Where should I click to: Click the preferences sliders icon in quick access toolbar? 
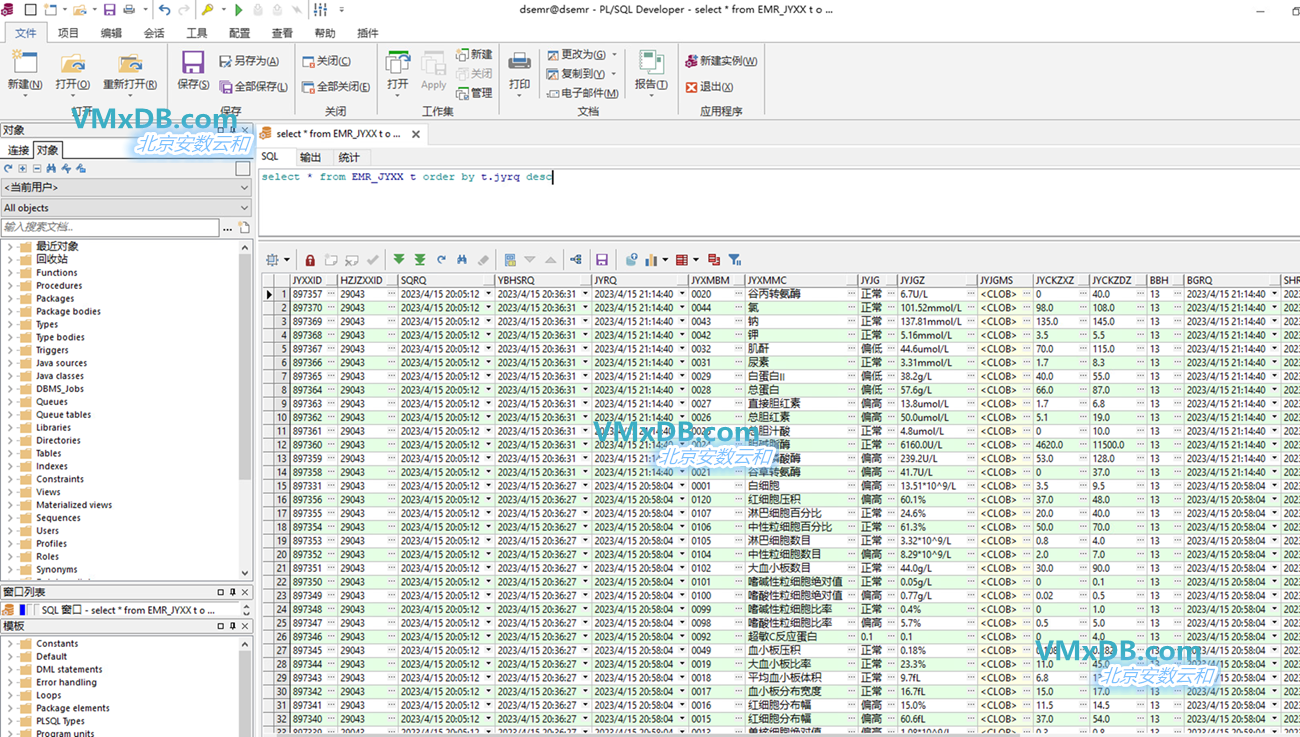[x=320, y=10]
